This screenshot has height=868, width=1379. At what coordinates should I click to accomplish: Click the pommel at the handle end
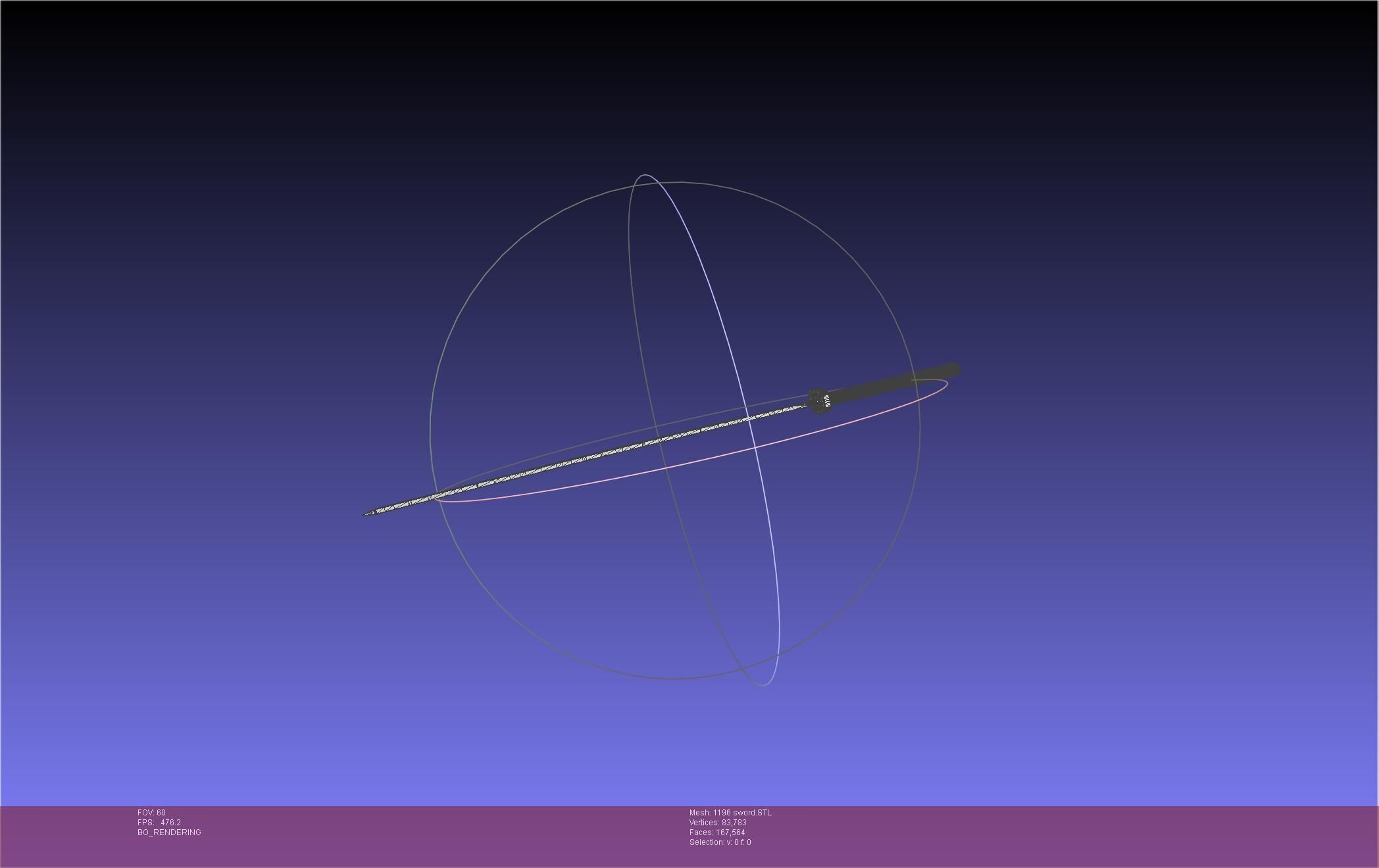(951, 371)
